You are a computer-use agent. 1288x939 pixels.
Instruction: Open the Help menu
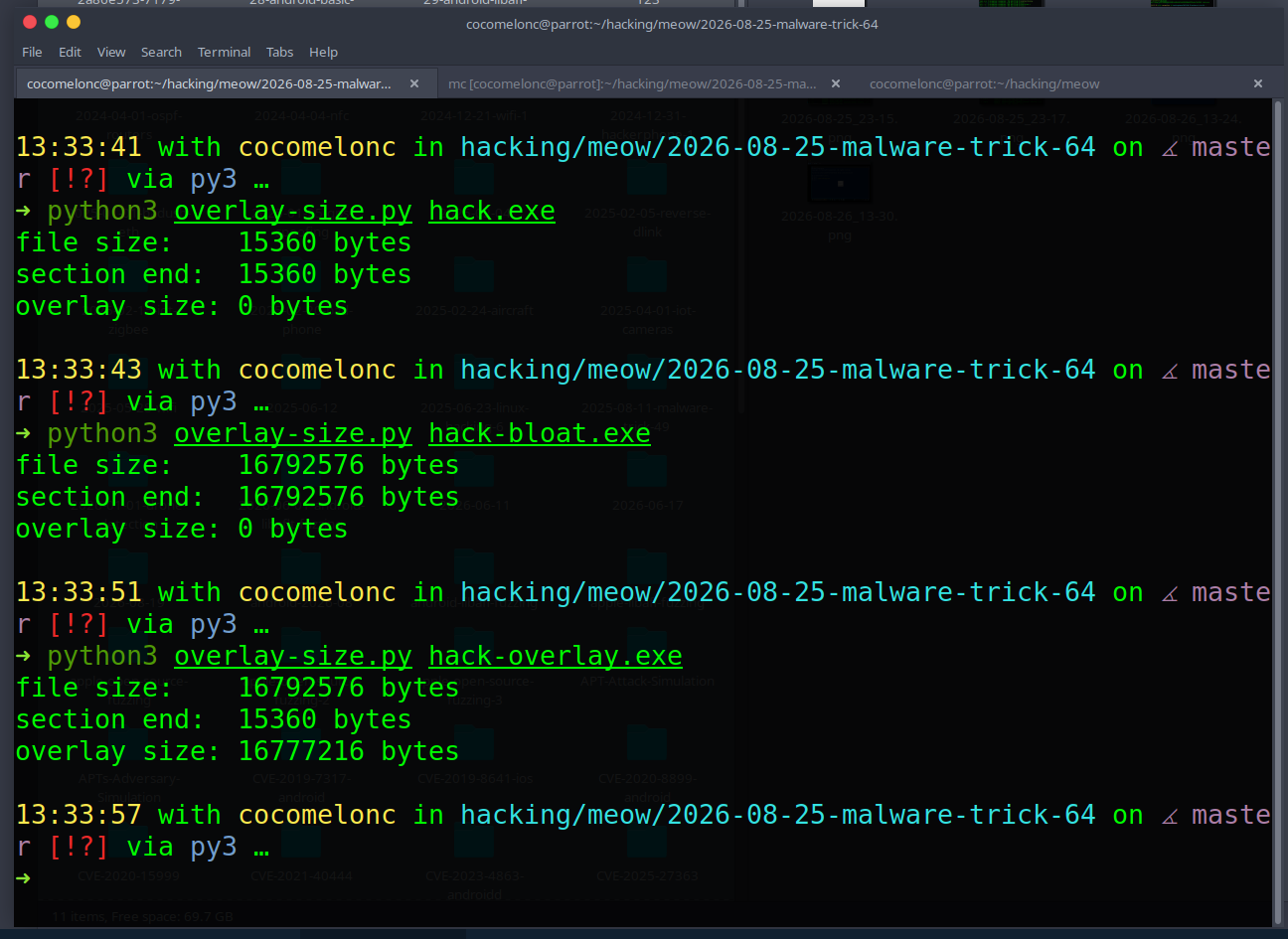[x=323, y=52]
